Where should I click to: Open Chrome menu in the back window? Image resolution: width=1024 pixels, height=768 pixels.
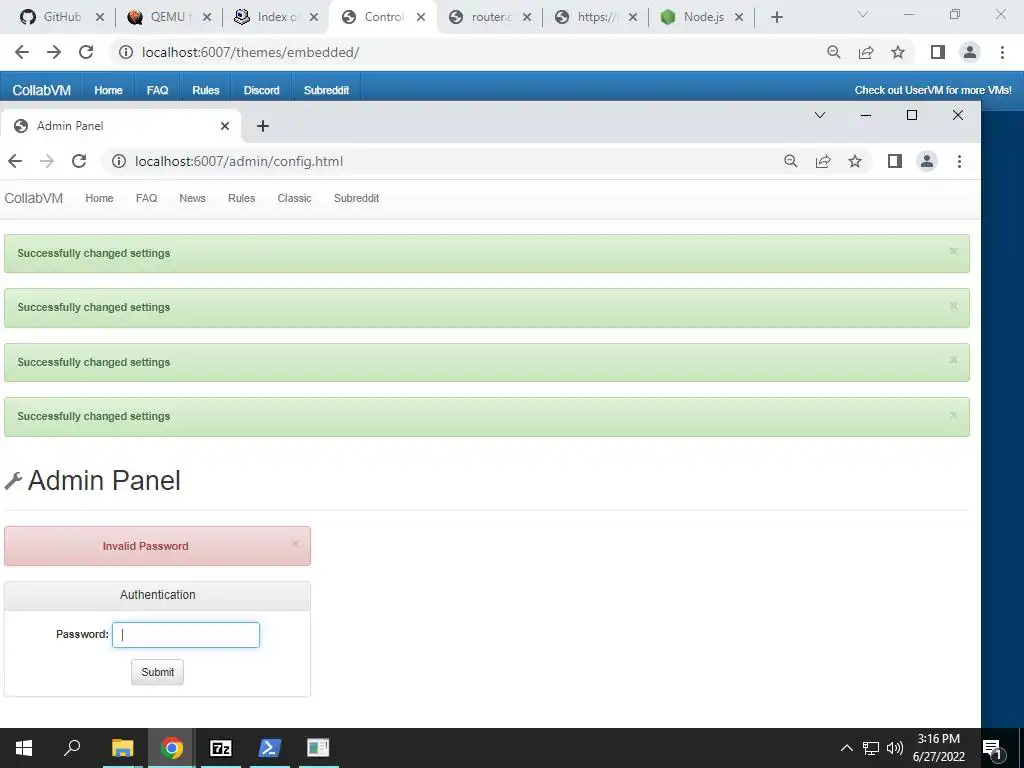[1002, 52]
